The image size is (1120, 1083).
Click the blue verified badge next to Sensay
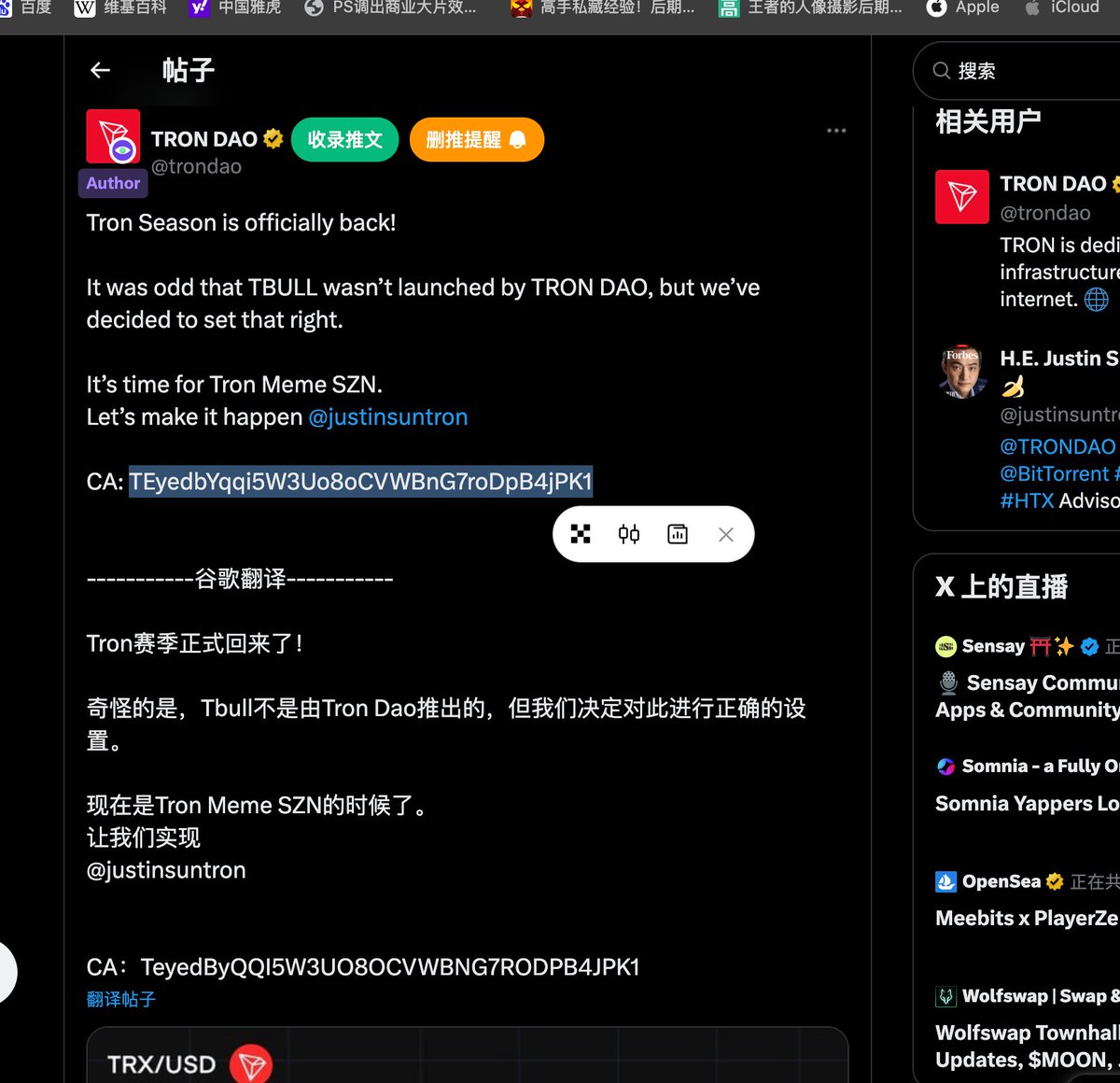click(1089, 646)
